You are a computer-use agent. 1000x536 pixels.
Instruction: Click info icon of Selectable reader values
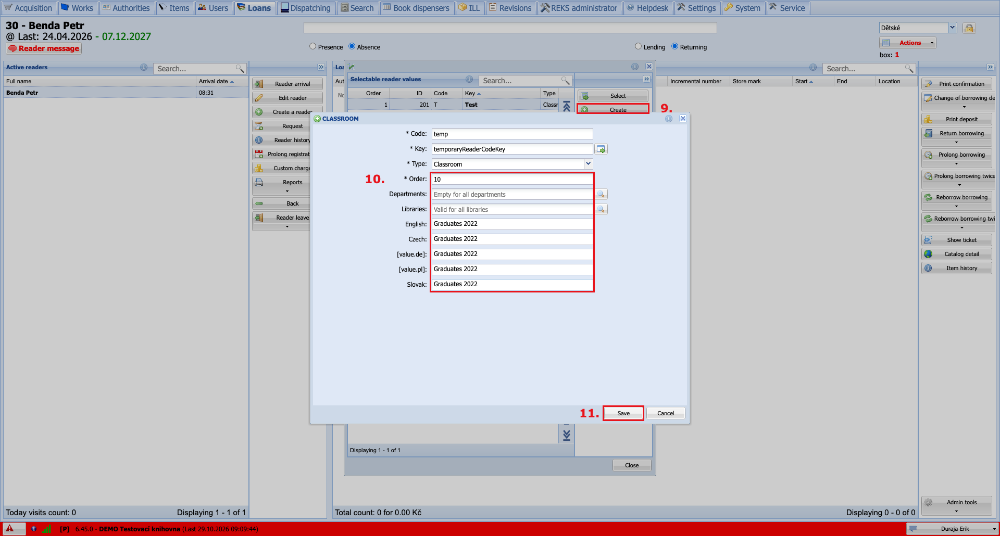point(469,80)
